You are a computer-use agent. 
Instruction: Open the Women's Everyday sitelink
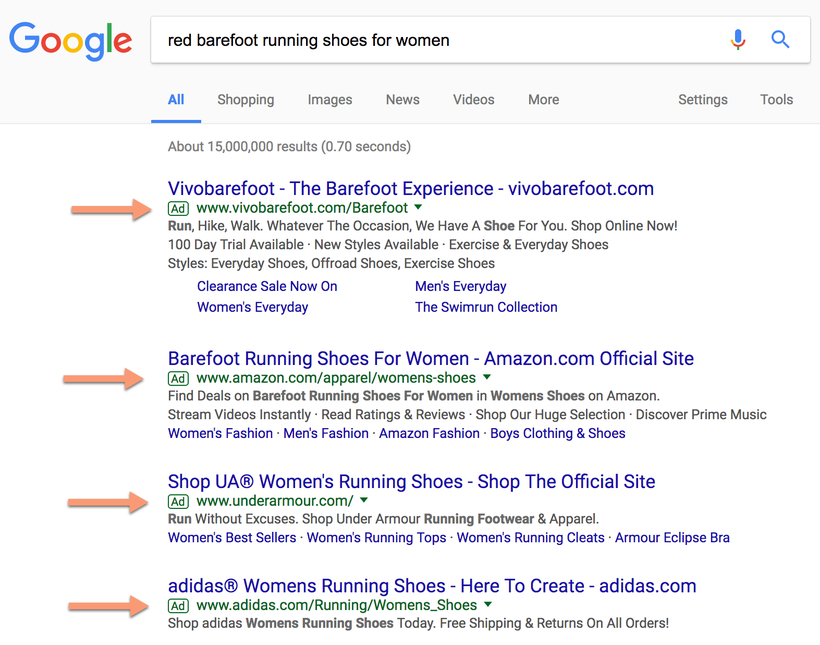pyautogui.click(x=253, y=307)
